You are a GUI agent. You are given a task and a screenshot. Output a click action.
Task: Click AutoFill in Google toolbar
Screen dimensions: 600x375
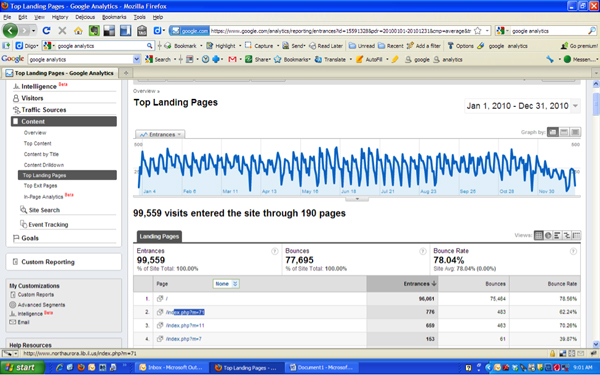pos(369,59)
